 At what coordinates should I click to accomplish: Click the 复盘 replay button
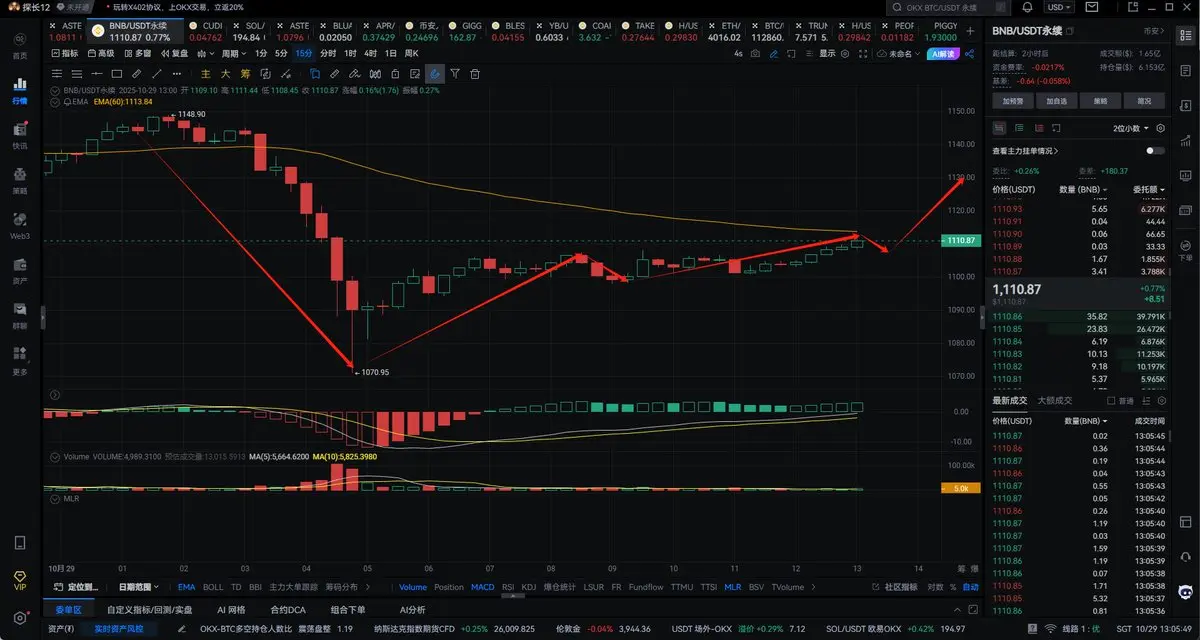click(x=174, y=53)
